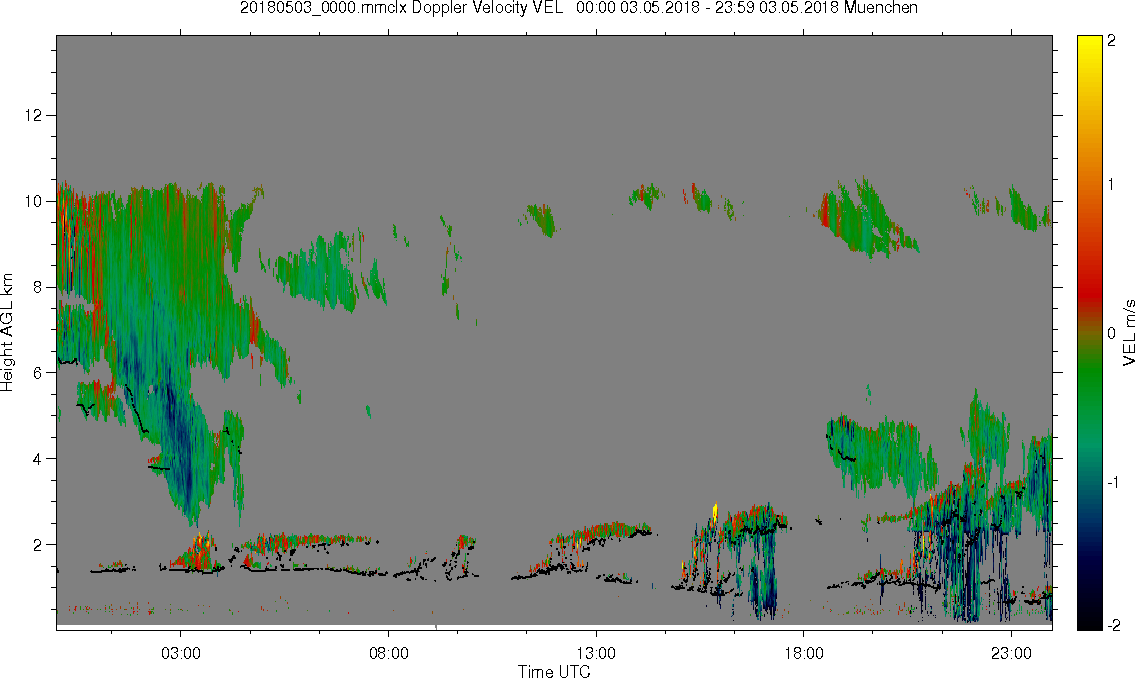The width and height of the screenshot is (1135, 678).
Task: Click the 10 km height tick label
Action: (33, 201)
